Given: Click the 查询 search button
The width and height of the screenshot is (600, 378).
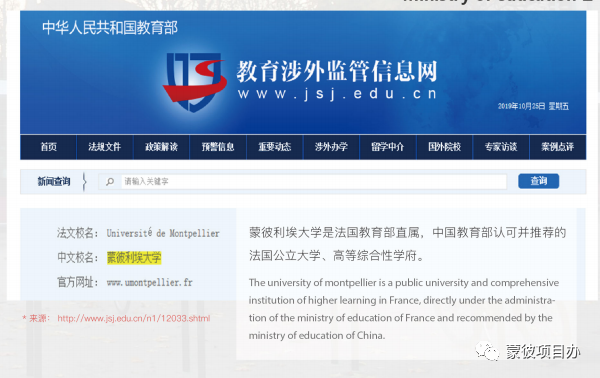Looking at the screenshot, I should point(538,181).
